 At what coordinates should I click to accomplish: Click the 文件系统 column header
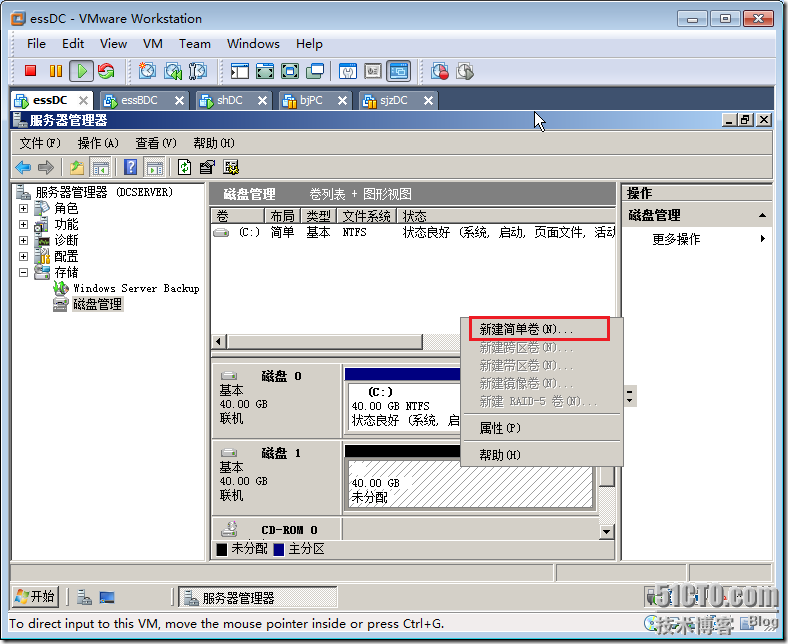click(366, 216)
